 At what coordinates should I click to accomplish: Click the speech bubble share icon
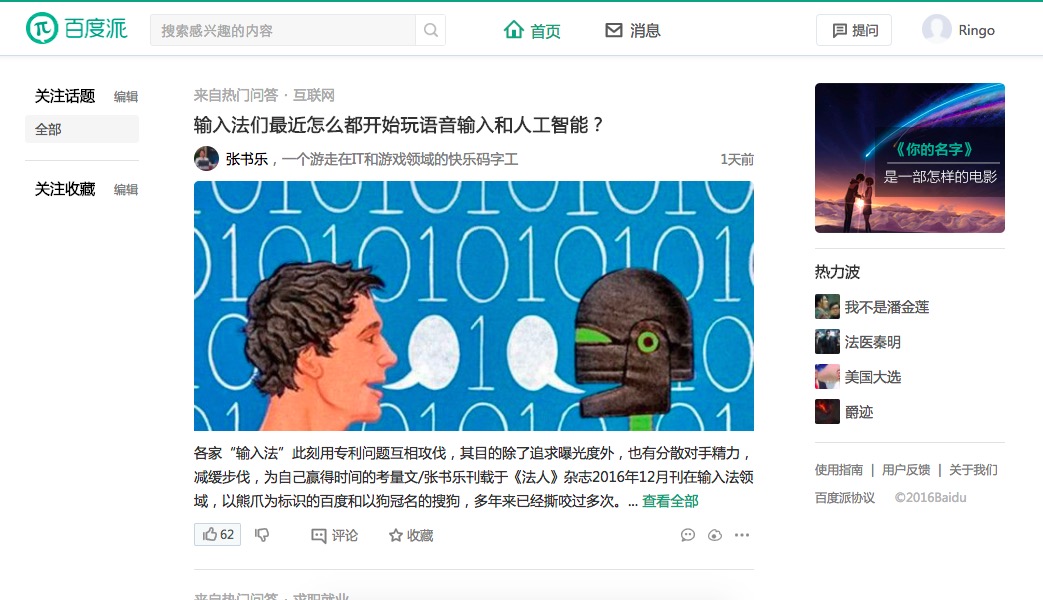(x=688, y=535)
